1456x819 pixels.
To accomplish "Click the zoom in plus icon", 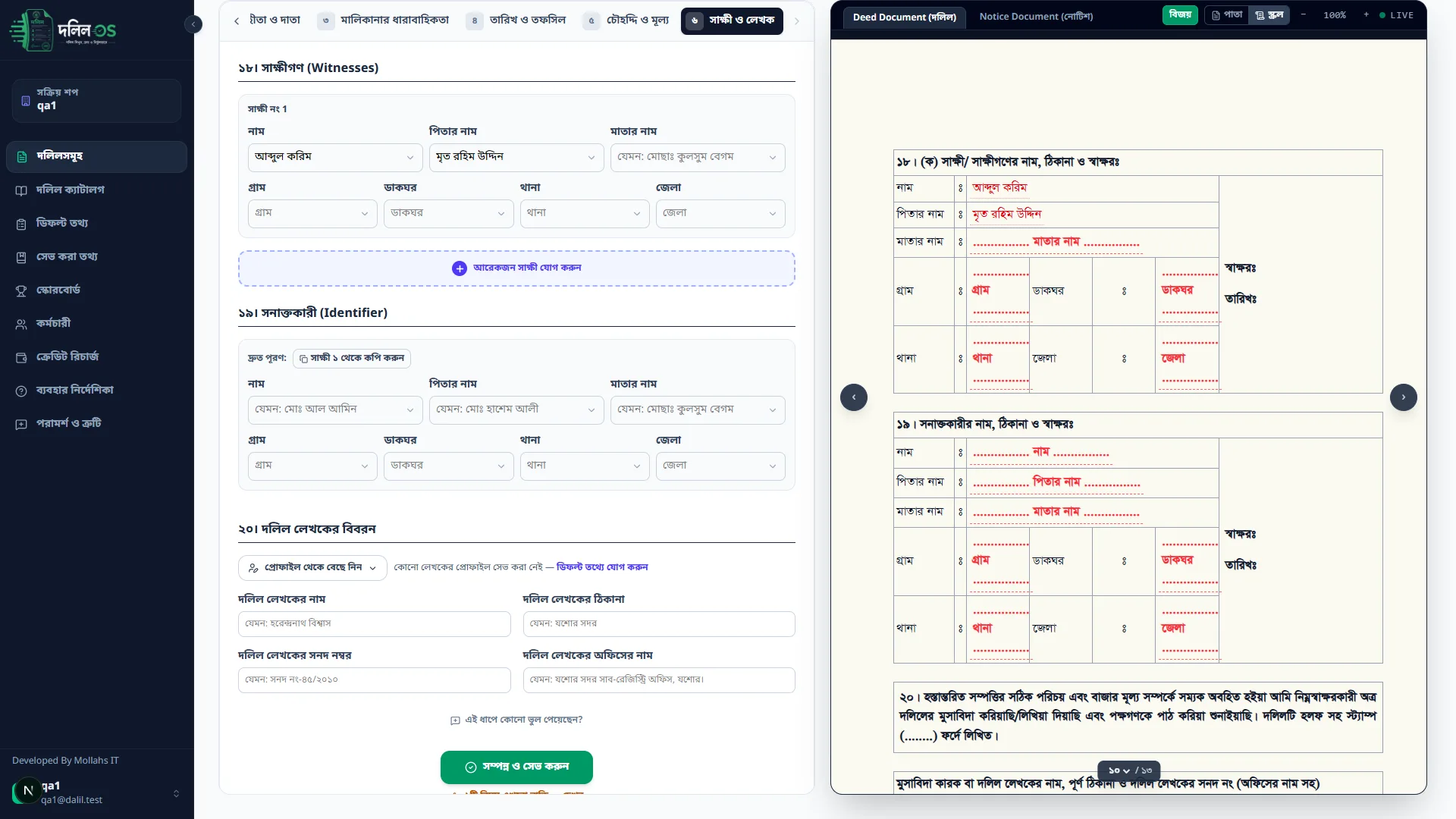I will pyautogui.click(x=1366, y=15).
